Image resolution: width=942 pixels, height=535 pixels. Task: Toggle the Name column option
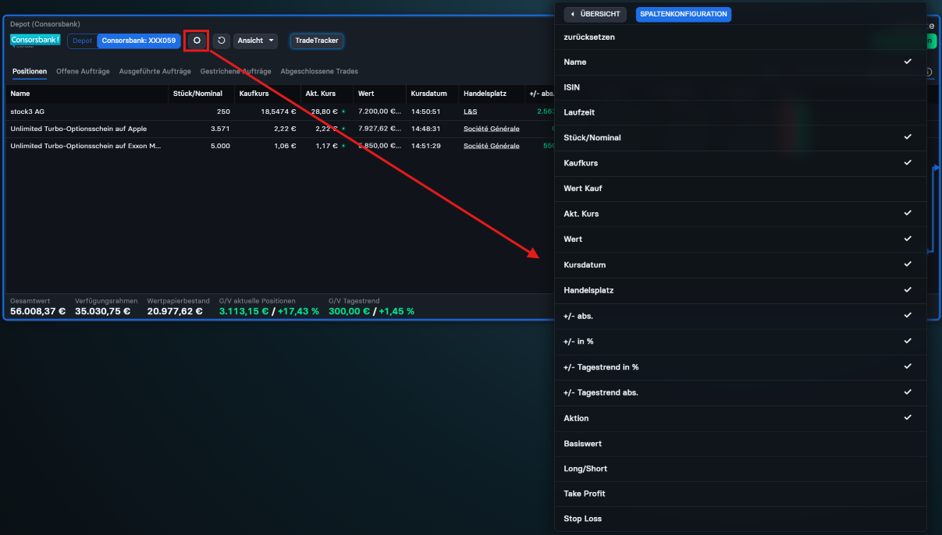click(740, 62)
